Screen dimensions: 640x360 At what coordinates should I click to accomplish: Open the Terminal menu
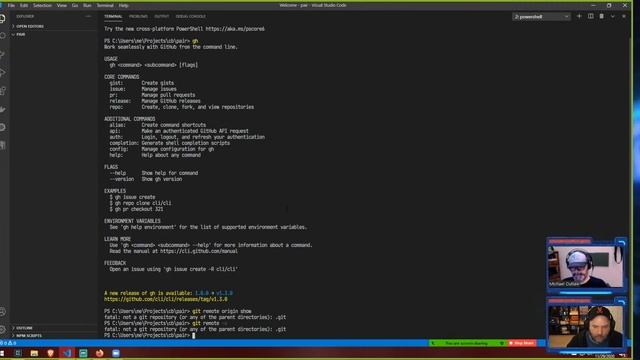click(105, 5)
